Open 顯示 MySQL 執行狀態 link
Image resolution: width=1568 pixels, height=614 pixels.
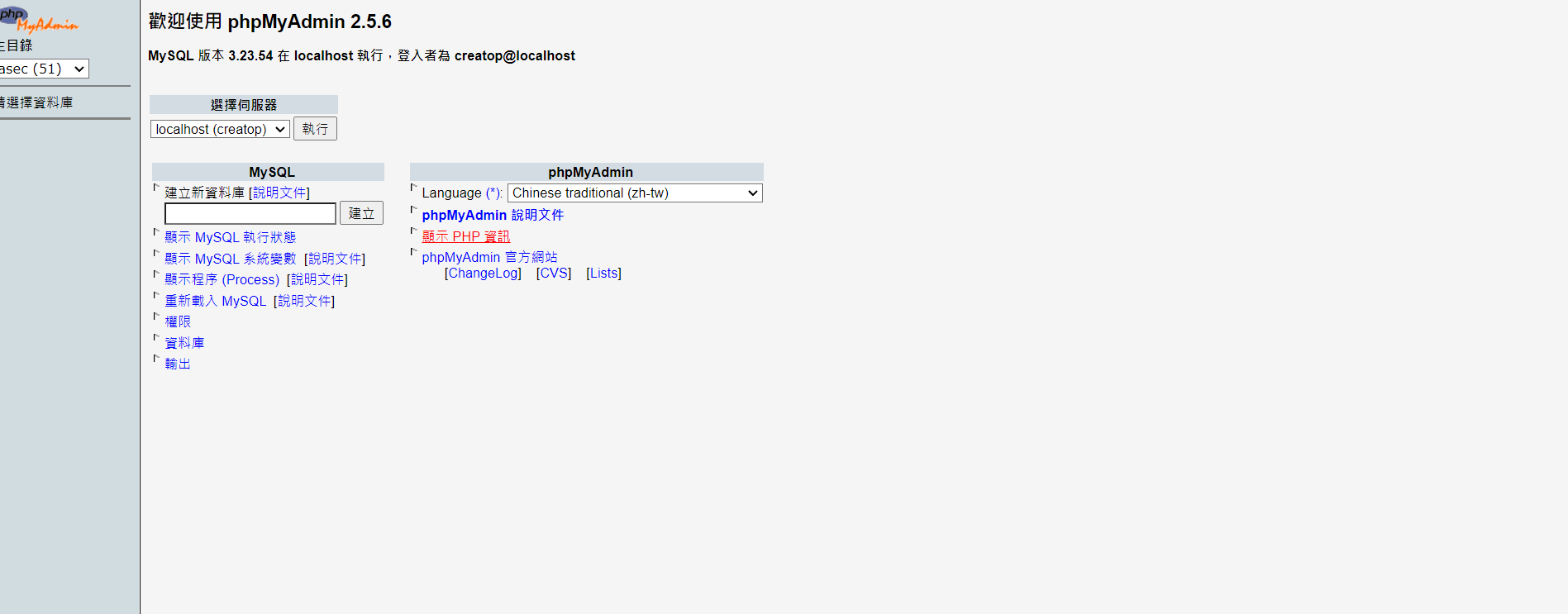click(230, 237)
